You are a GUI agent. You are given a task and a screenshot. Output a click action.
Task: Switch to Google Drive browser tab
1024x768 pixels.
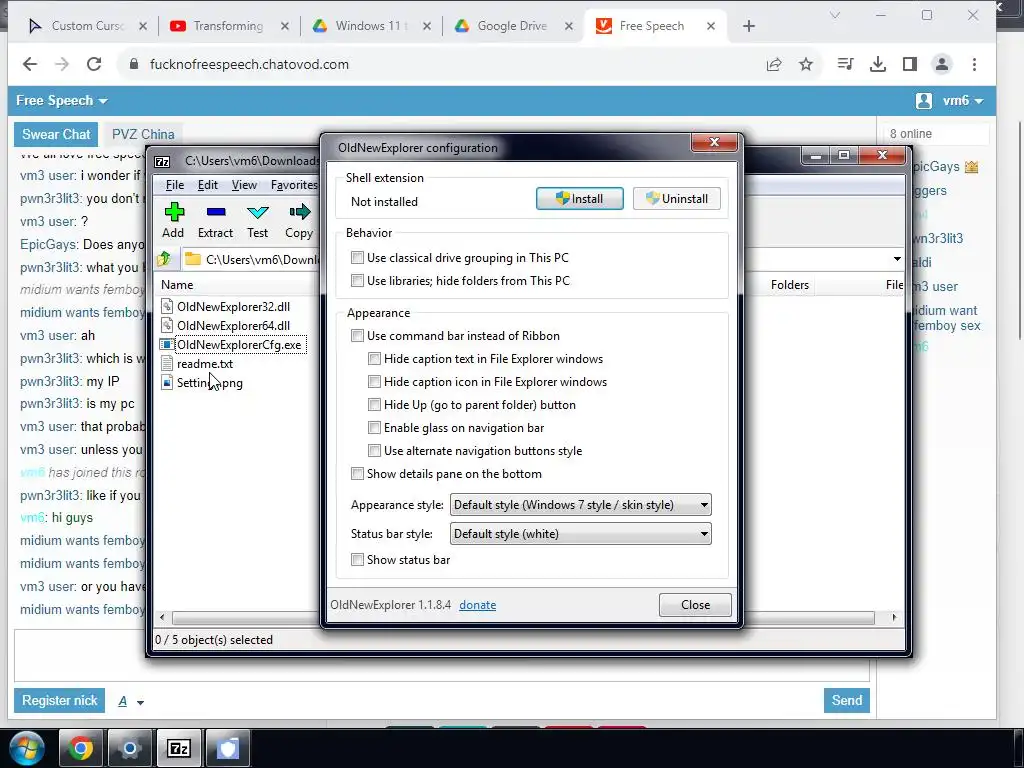[512, 26]
